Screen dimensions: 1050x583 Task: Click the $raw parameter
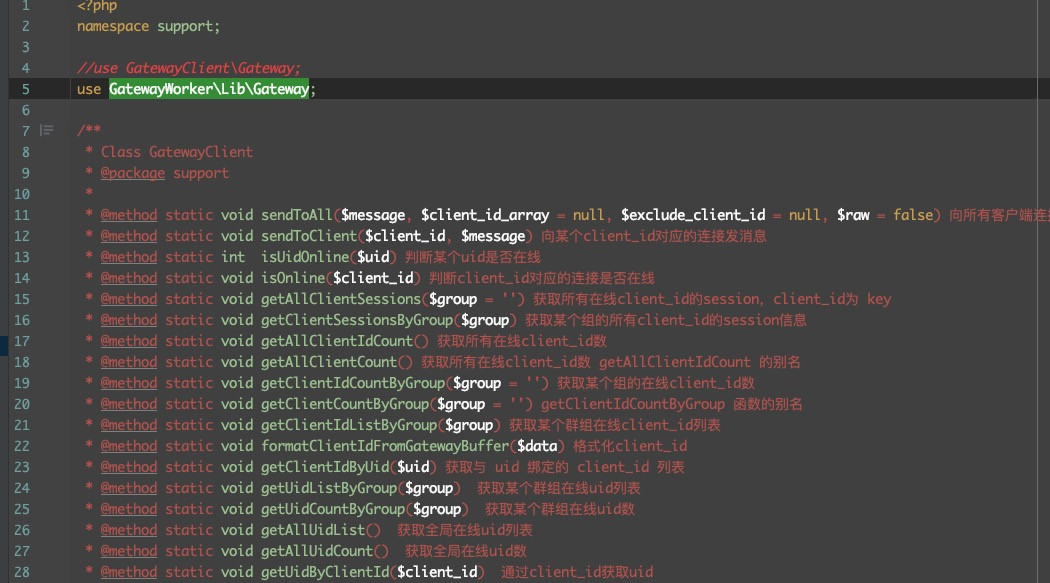(852, 215)
